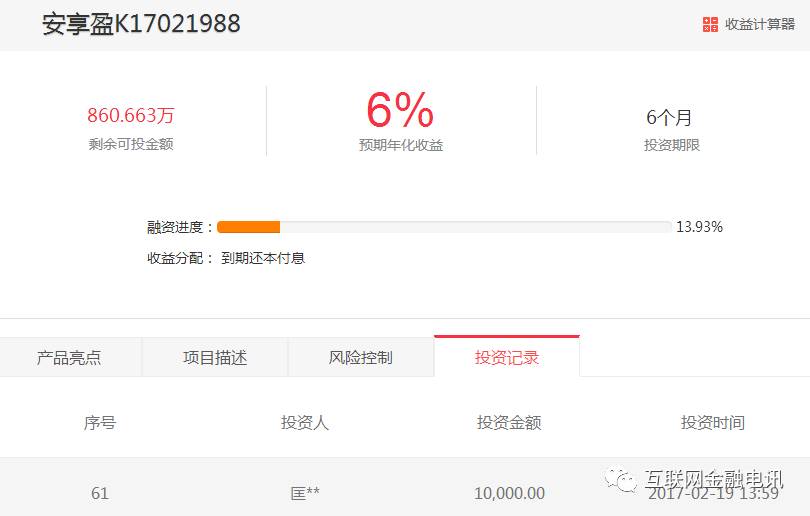Select investor 匡** in row 61
The image size is (810, 516).
pos(305,493)
